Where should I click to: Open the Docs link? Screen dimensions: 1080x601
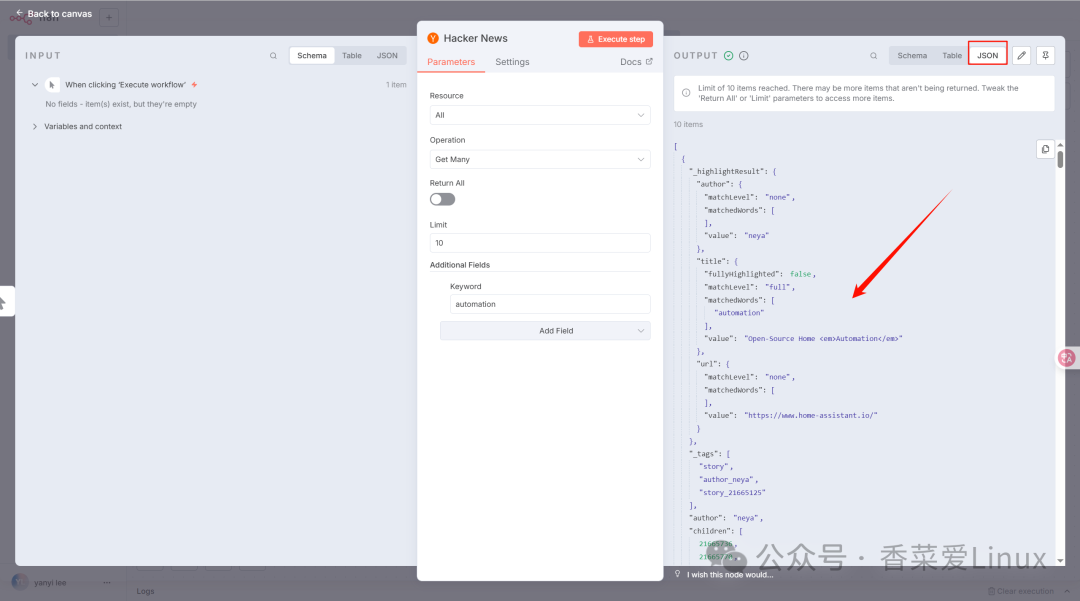tap(636, 62)
